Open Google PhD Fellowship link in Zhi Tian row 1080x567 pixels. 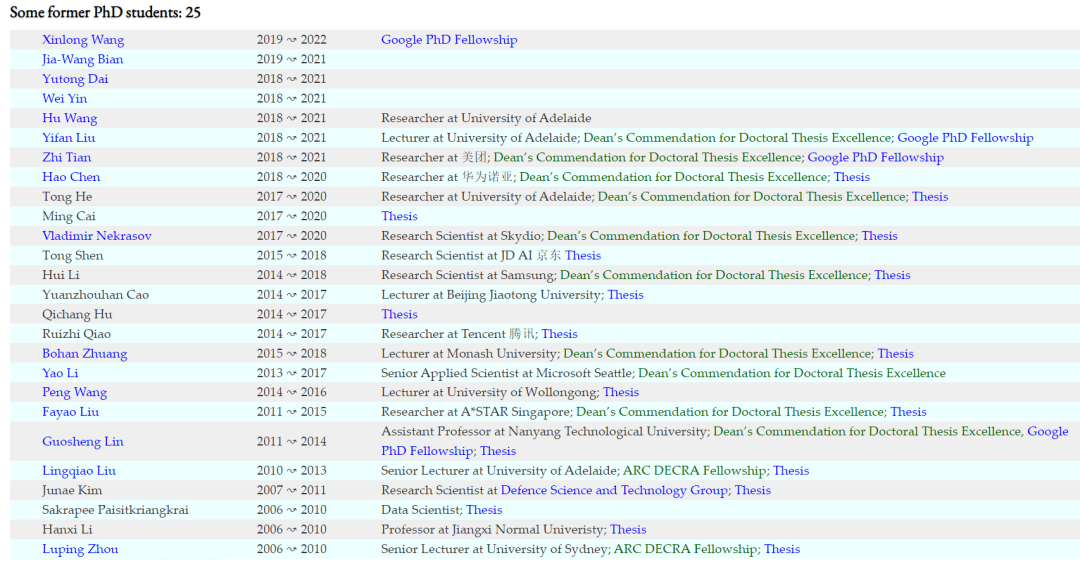coord(875,158)
